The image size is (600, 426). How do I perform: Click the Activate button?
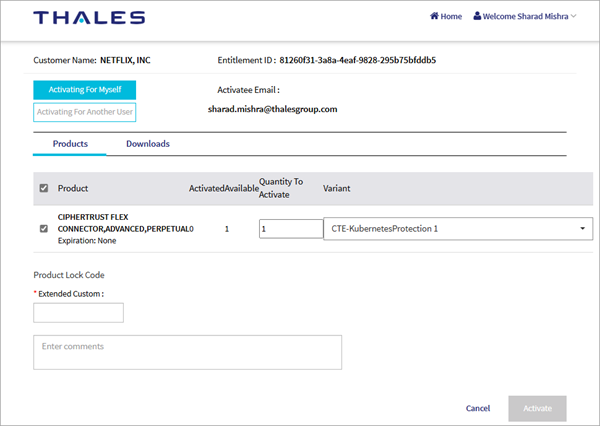pyautogui.click(x=537, y=408)
